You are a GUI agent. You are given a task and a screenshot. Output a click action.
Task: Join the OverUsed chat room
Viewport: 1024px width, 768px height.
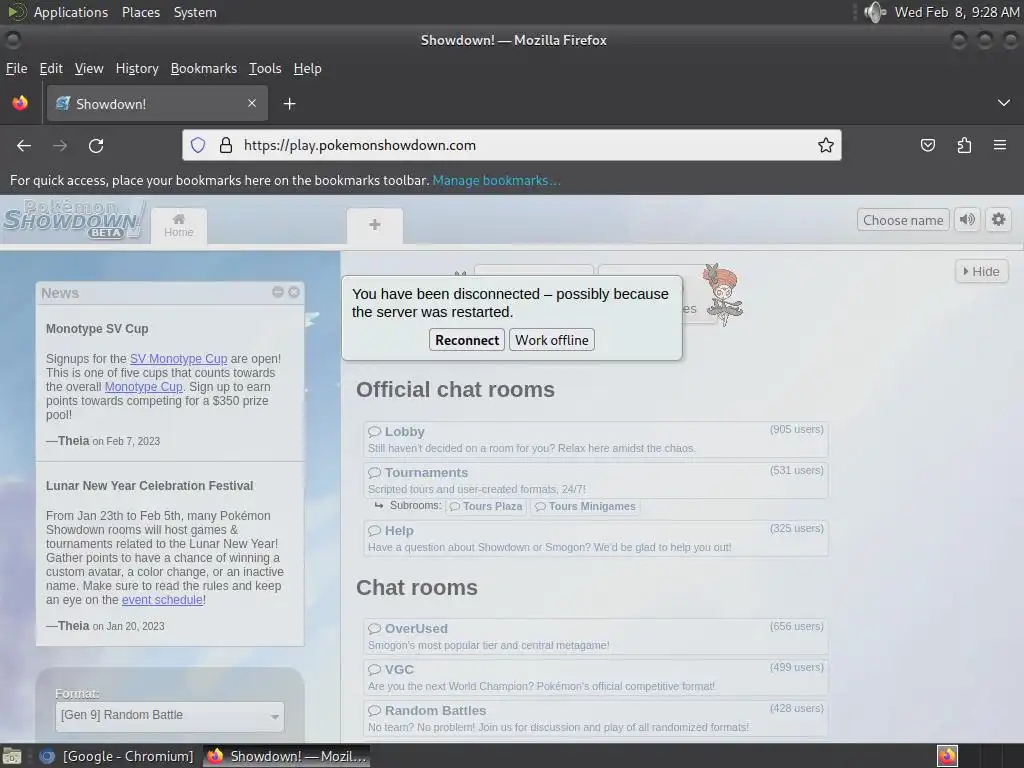[596, 636]
